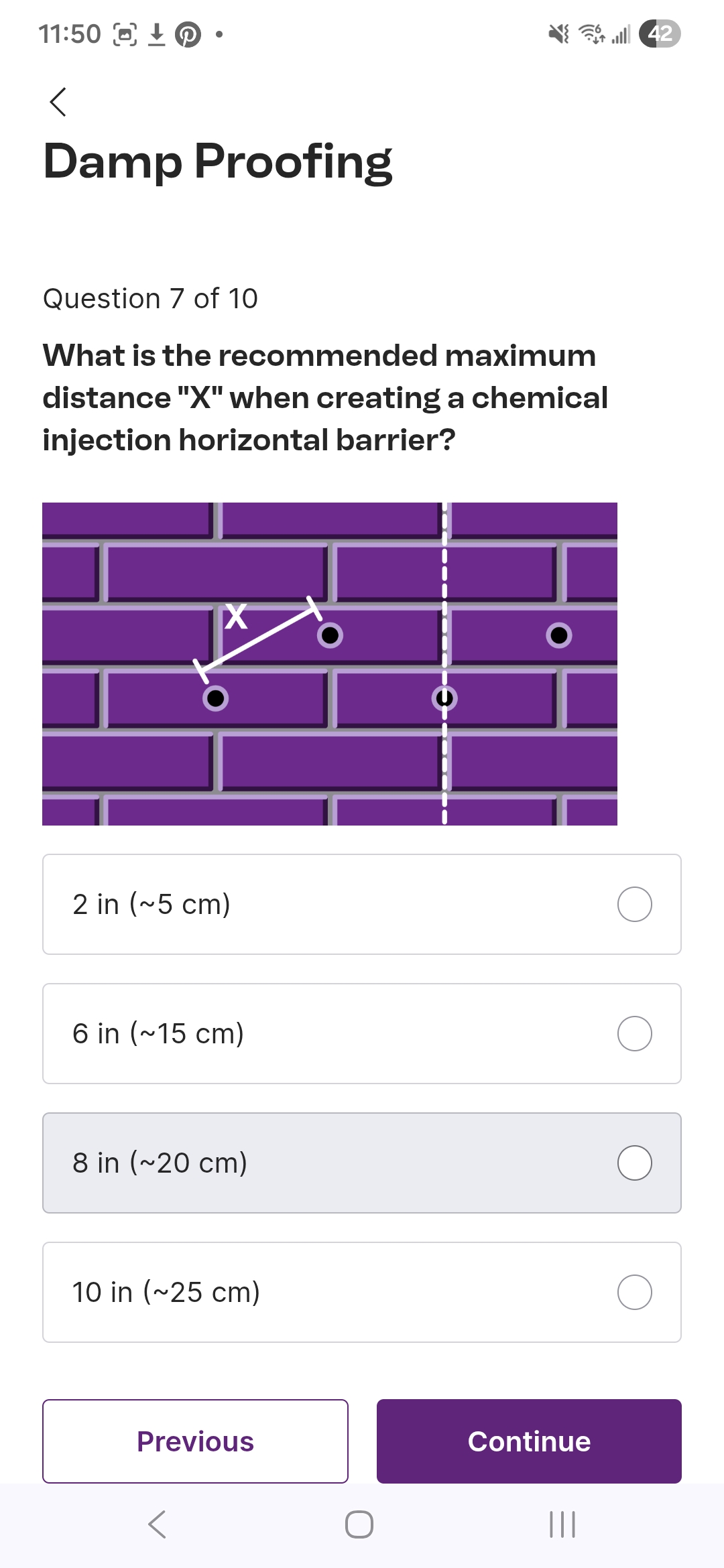This screenshot has height=1568, width=724.
Task: Tap the 10 in (~25 cm) answer card
Action: coord(335,1293)
